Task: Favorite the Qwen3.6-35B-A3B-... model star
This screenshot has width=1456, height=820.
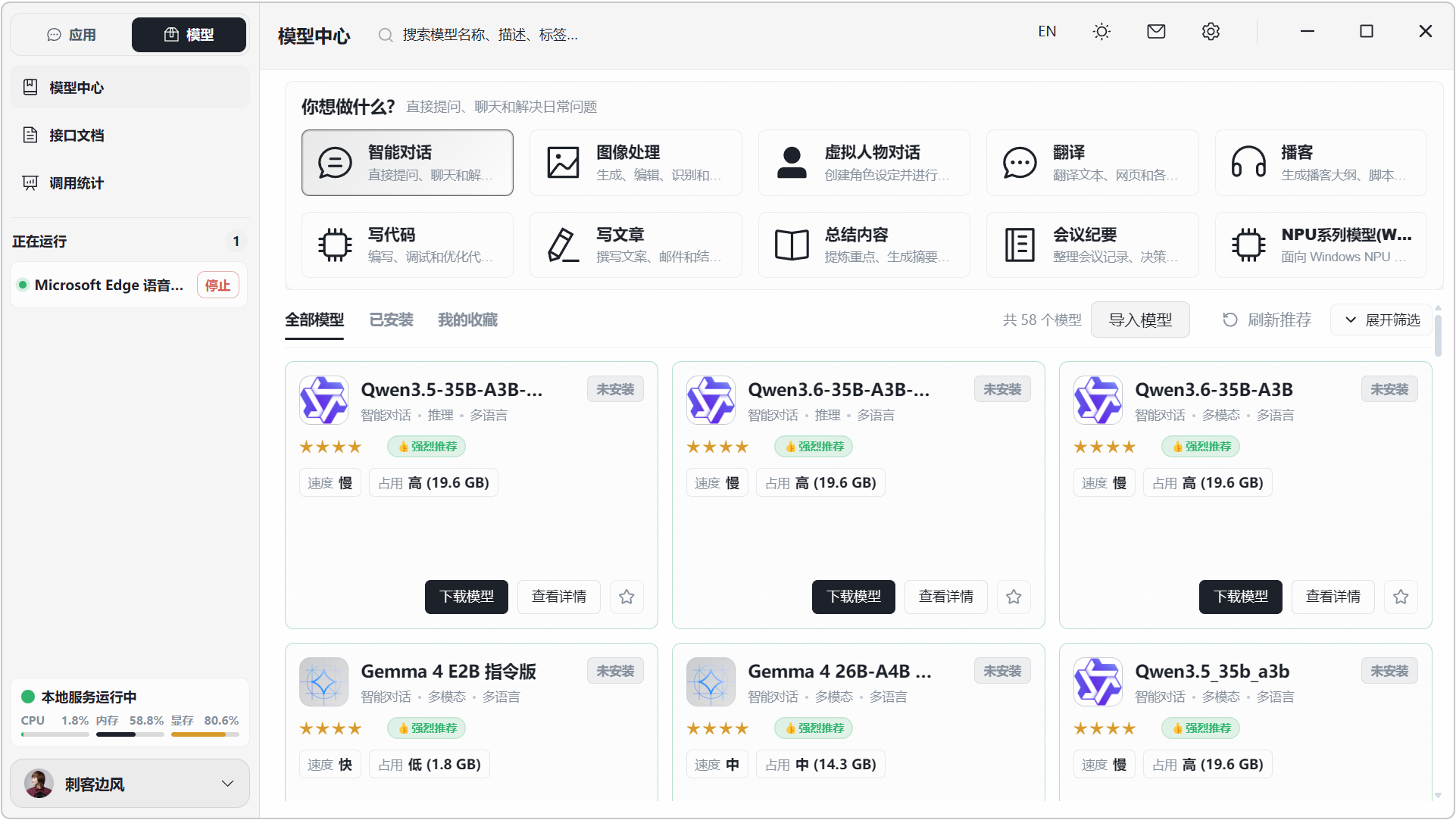Action: click(x=1014, y=597)
